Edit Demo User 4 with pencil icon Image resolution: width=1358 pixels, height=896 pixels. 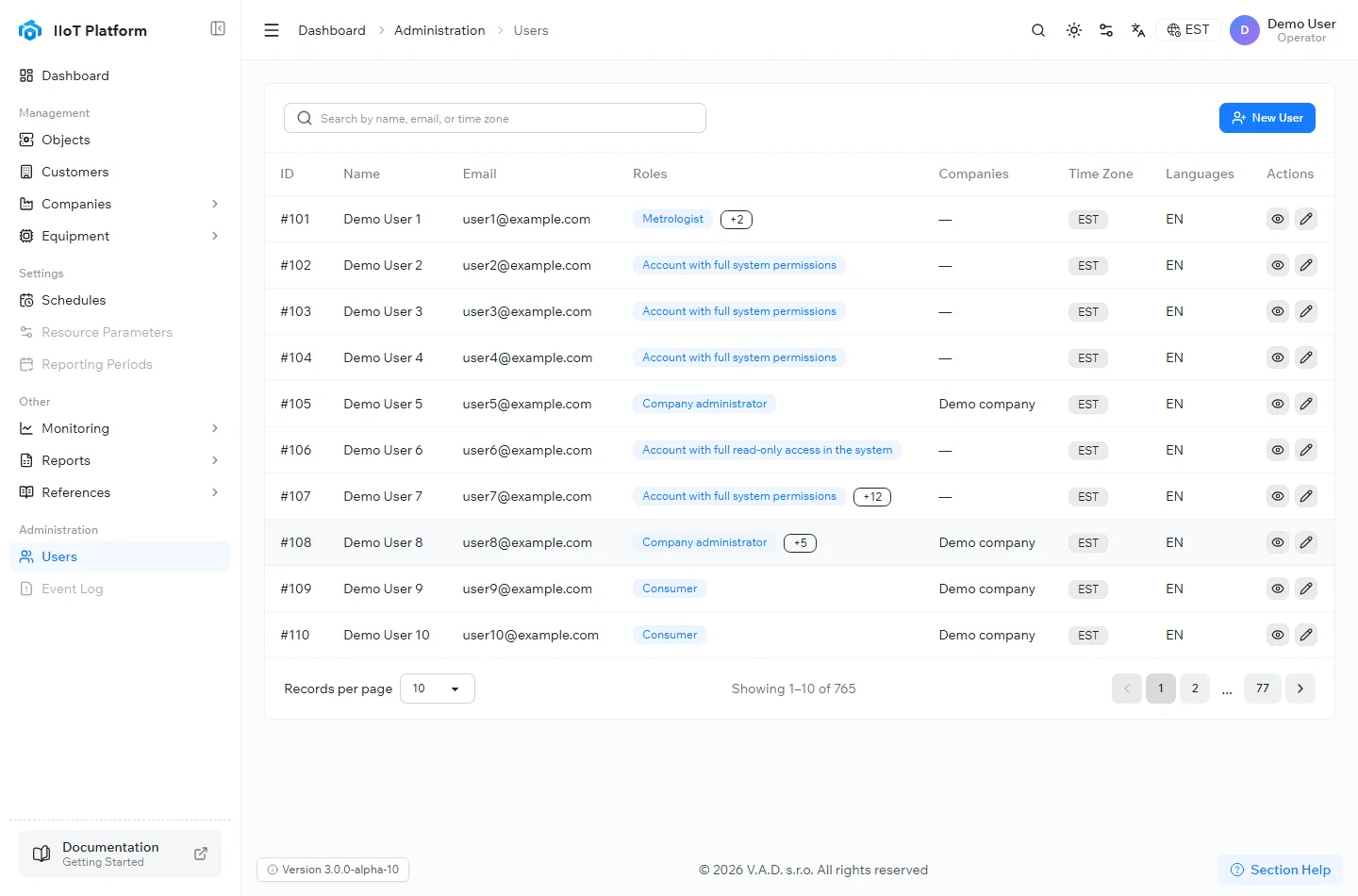[1306, 357]
